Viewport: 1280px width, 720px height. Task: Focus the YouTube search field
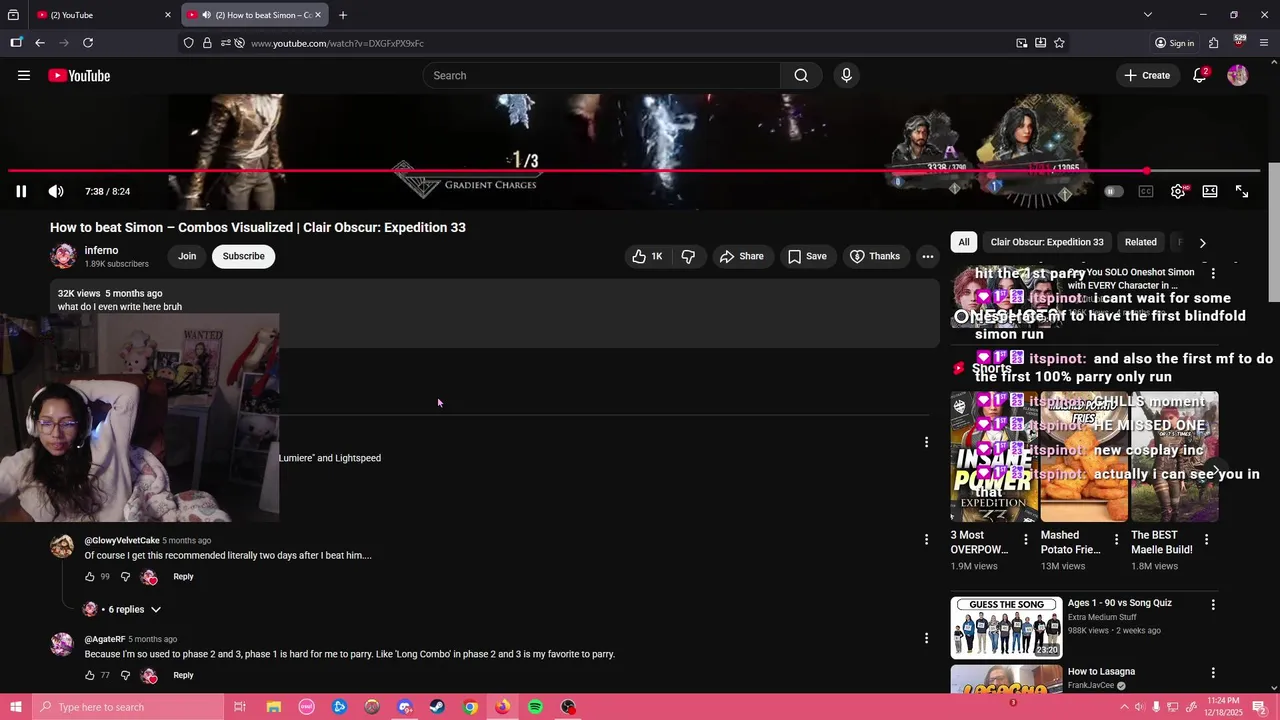[602, 75]
